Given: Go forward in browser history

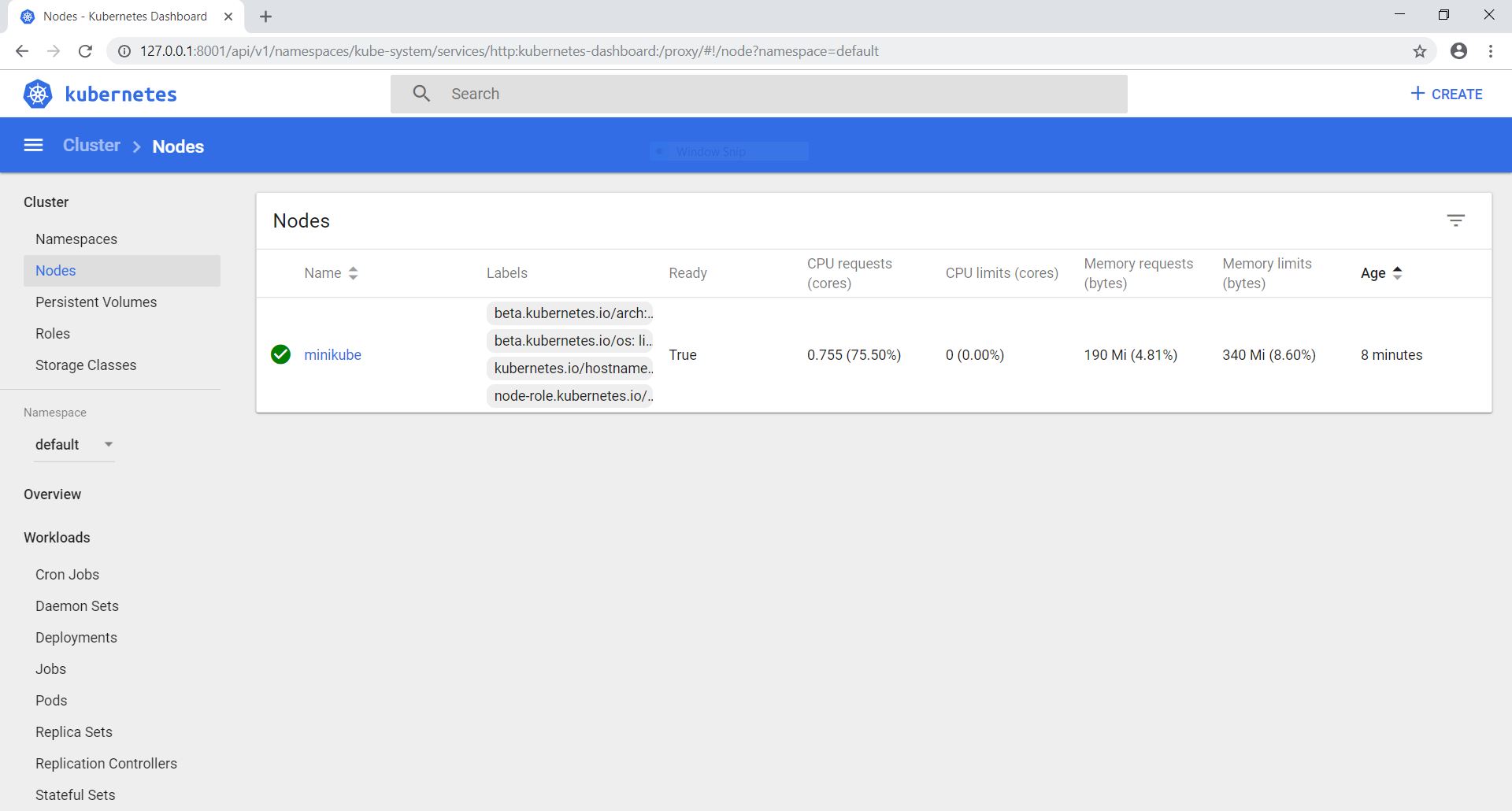Looking at the screenshot, I should pos(54,51).
